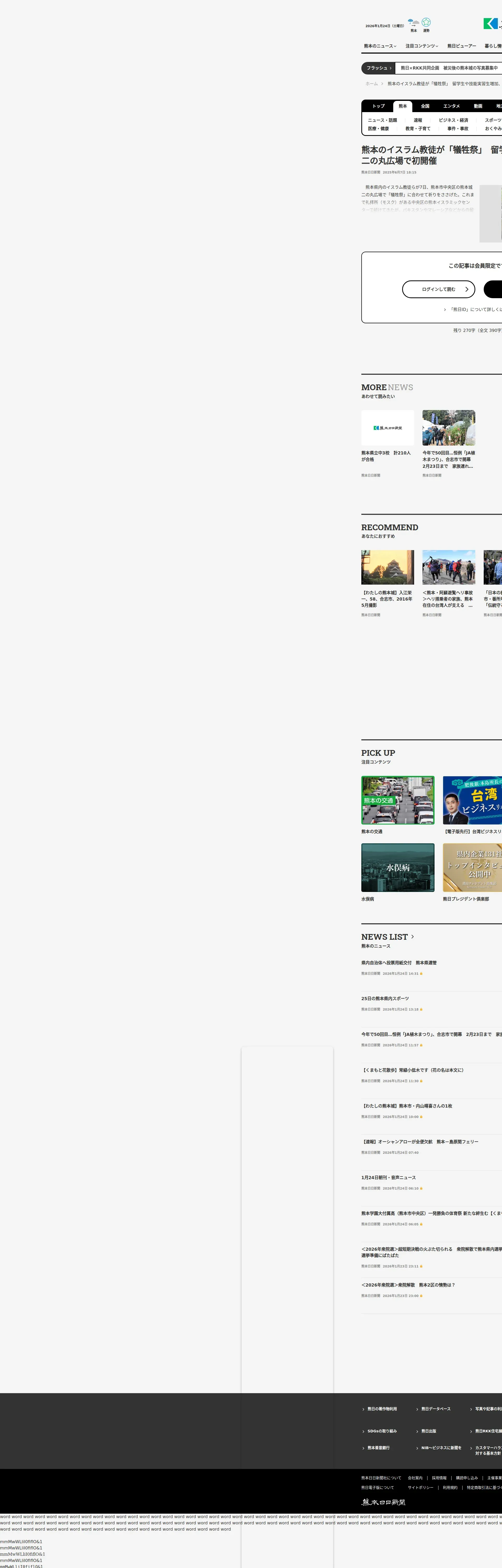Viewport: 502px width, 1568px height.
Task: Click the arrow next to NEWS LIST heading
Action: pos(412,937)
